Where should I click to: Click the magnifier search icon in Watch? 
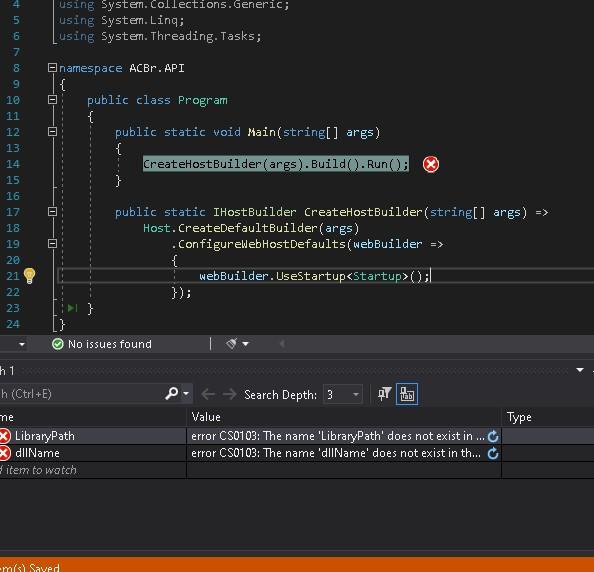[172, 394]
